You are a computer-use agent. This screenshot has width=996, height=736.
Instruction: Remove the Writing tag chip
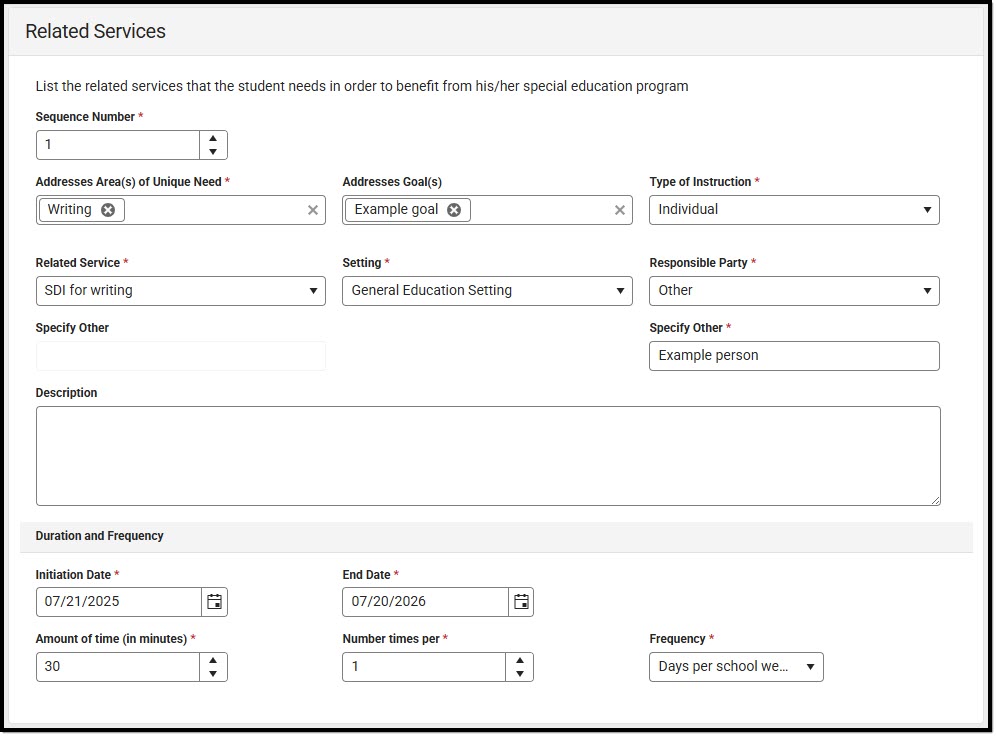pyautogui.click(x=108, y=210)
